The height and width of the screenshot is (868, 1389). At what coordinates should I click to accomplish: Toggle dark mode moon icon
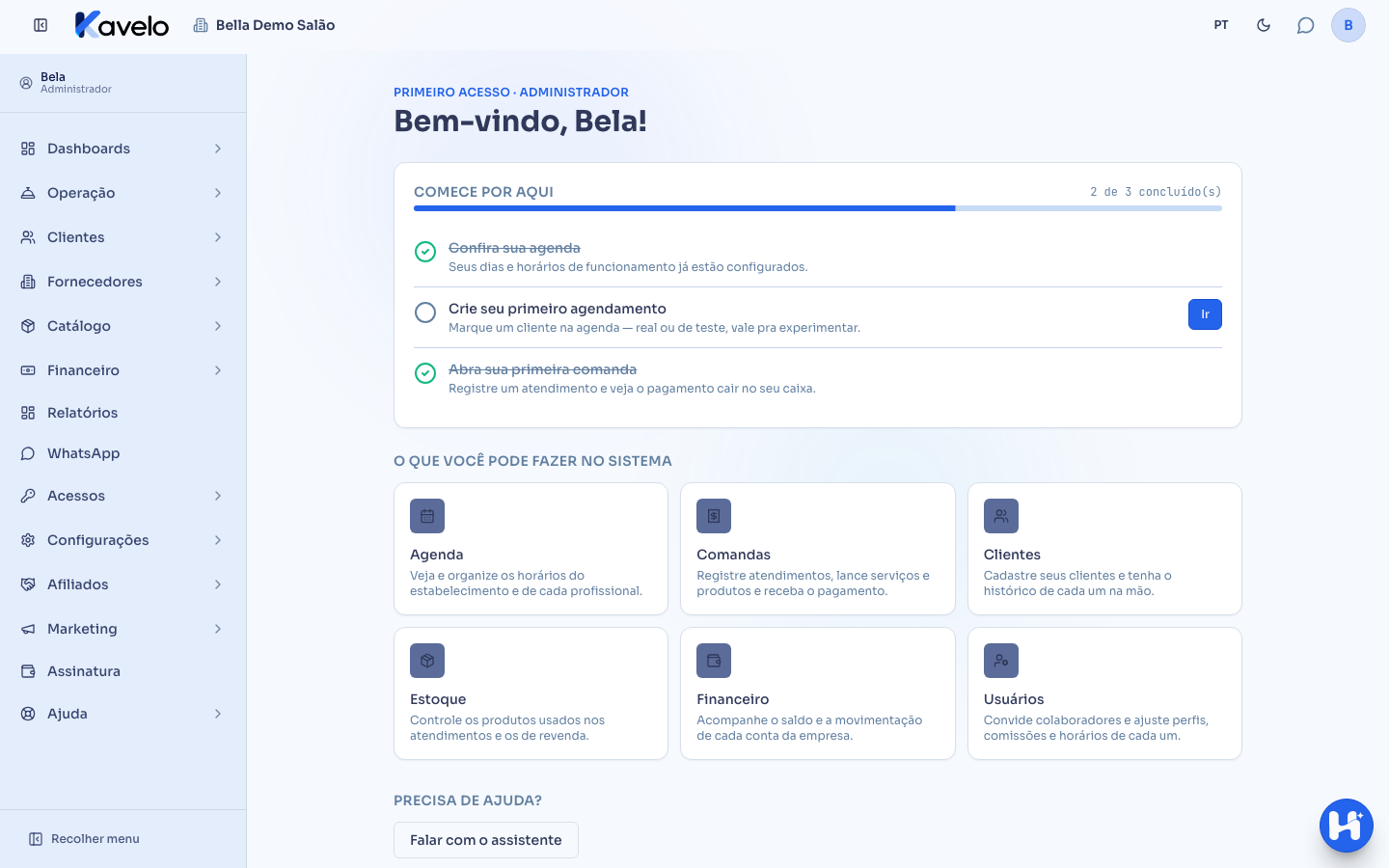click(1264, 25)
